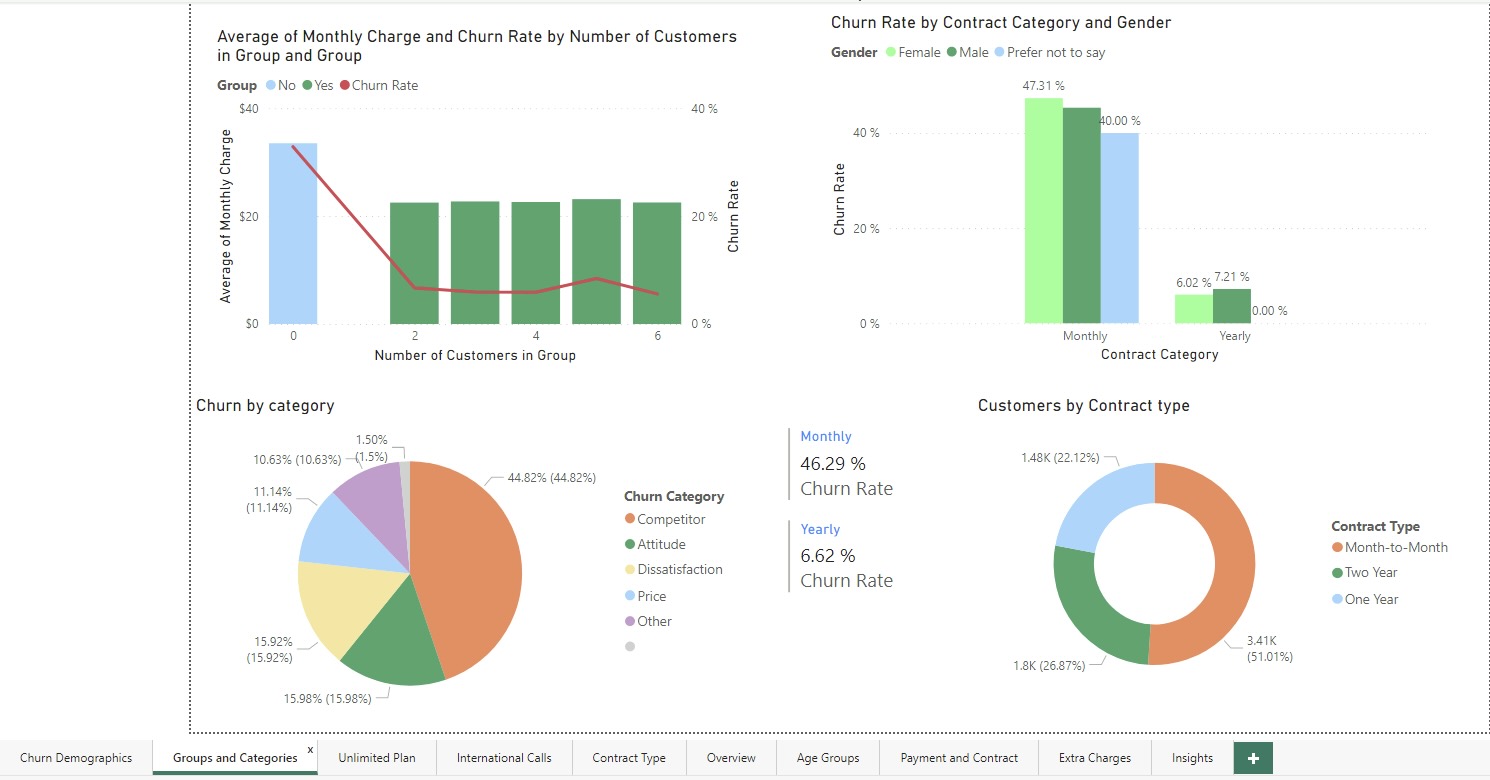Image resolution: width=1490 pixels, height=780 pixels.
Task: Click the green plus to add a new page
Action: coord(1252,758)
